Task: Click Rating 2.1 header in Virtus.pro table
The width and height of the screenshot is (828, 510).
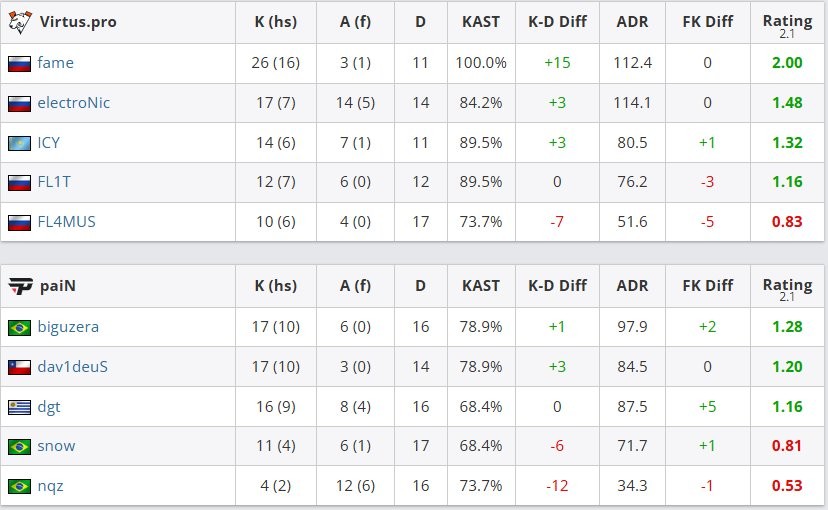Action: [x=787, y=22]
